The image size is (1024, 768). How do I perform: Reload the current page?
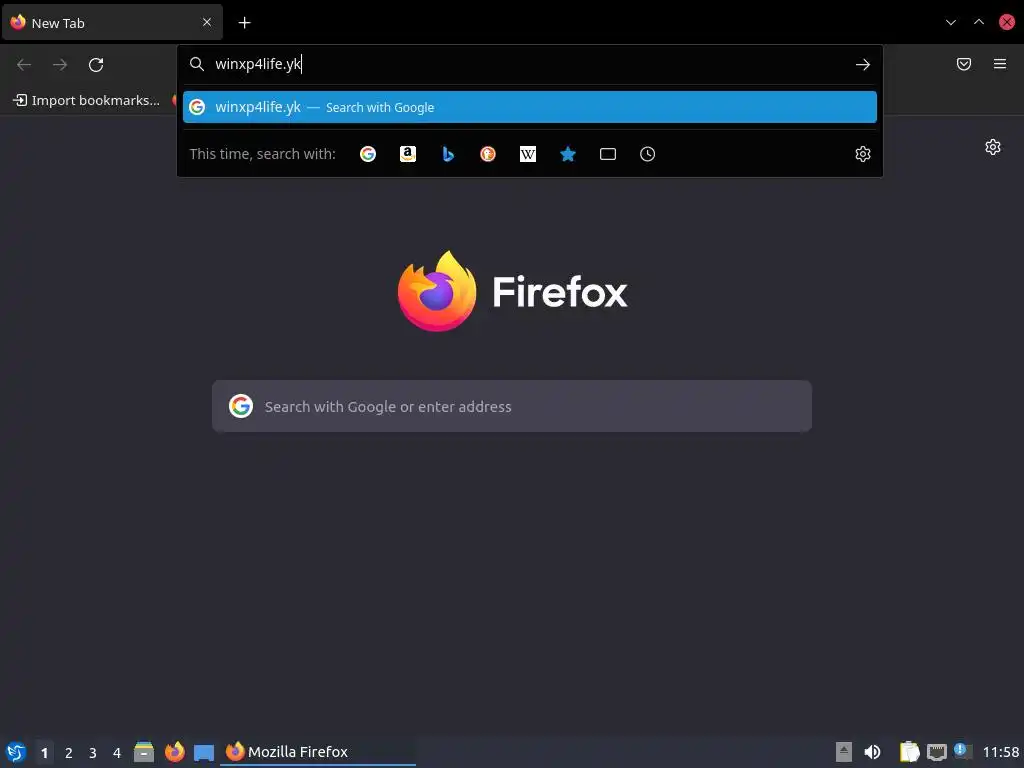click(96, 65)
